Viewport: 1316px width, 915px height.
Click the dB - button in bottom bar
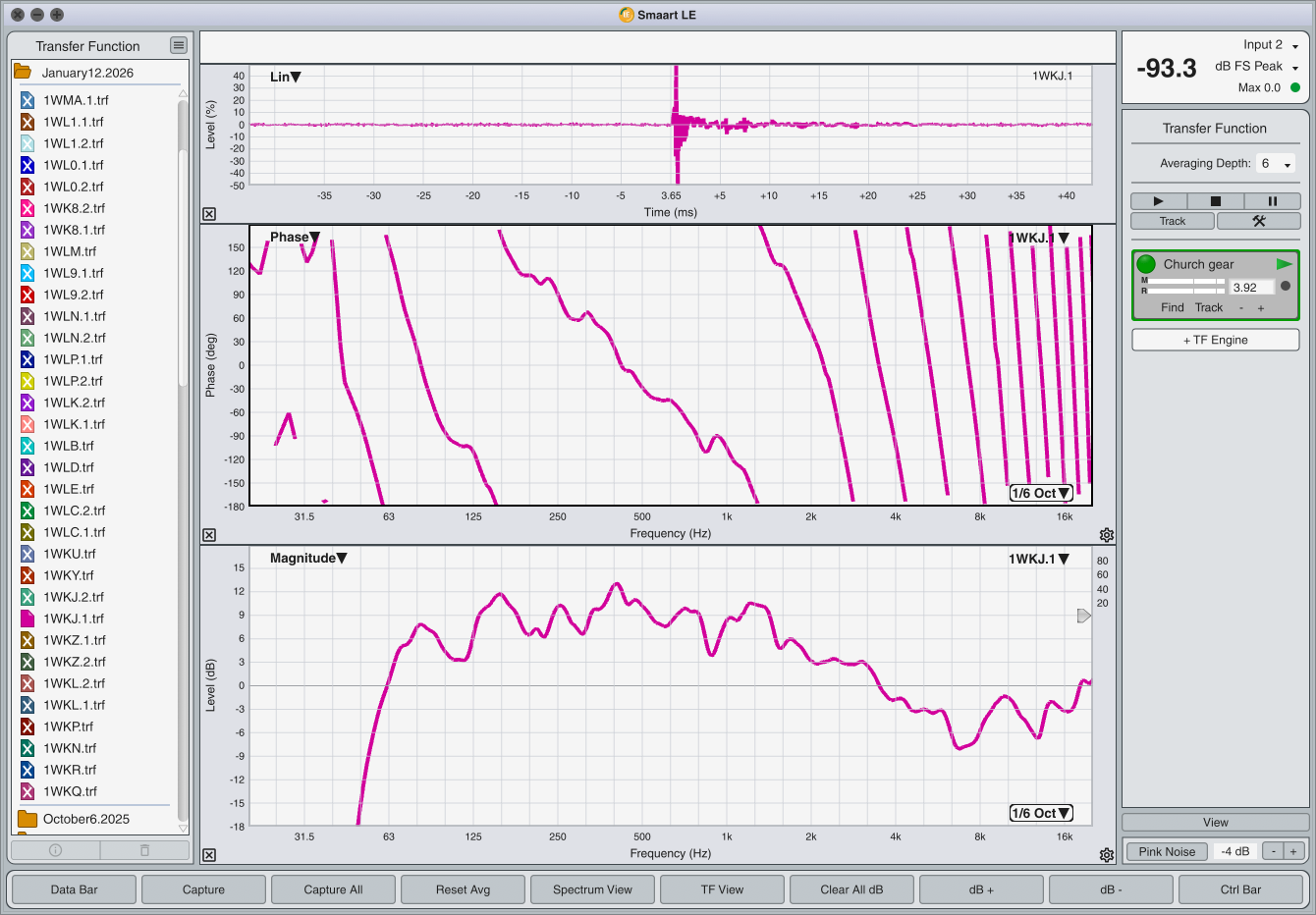coord(1111,889)
